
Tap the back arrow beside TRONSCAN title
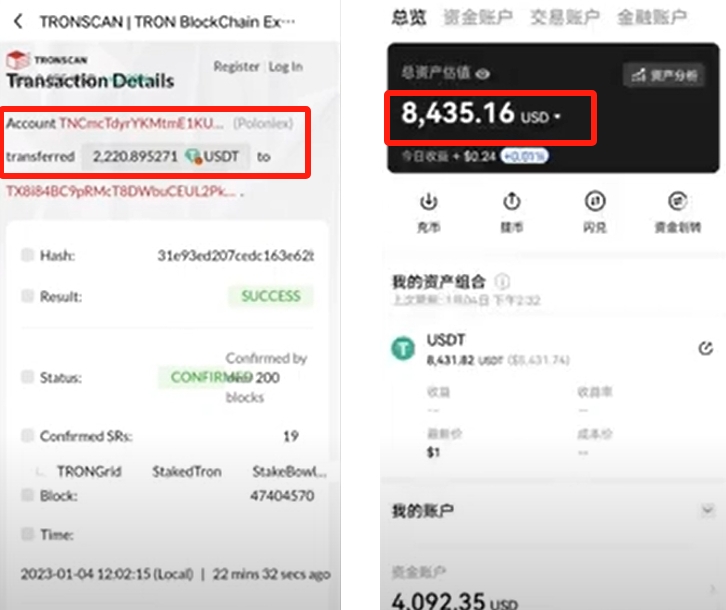click(18, 21)
